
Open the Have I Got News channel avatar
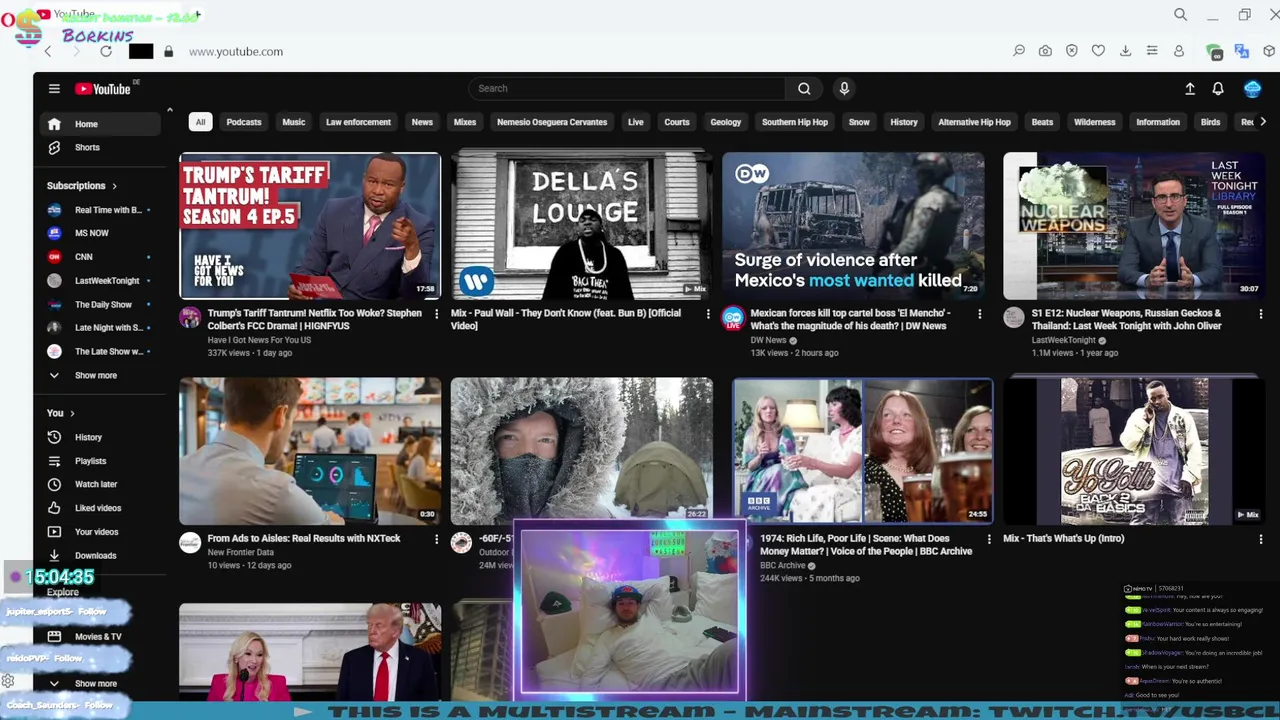(190, 318)
